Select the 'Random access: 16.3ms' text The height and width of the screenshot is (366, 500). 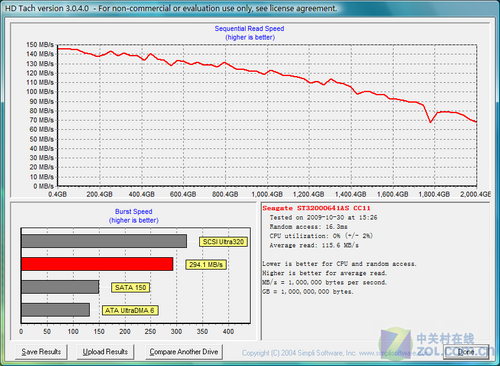click(308, 227)
